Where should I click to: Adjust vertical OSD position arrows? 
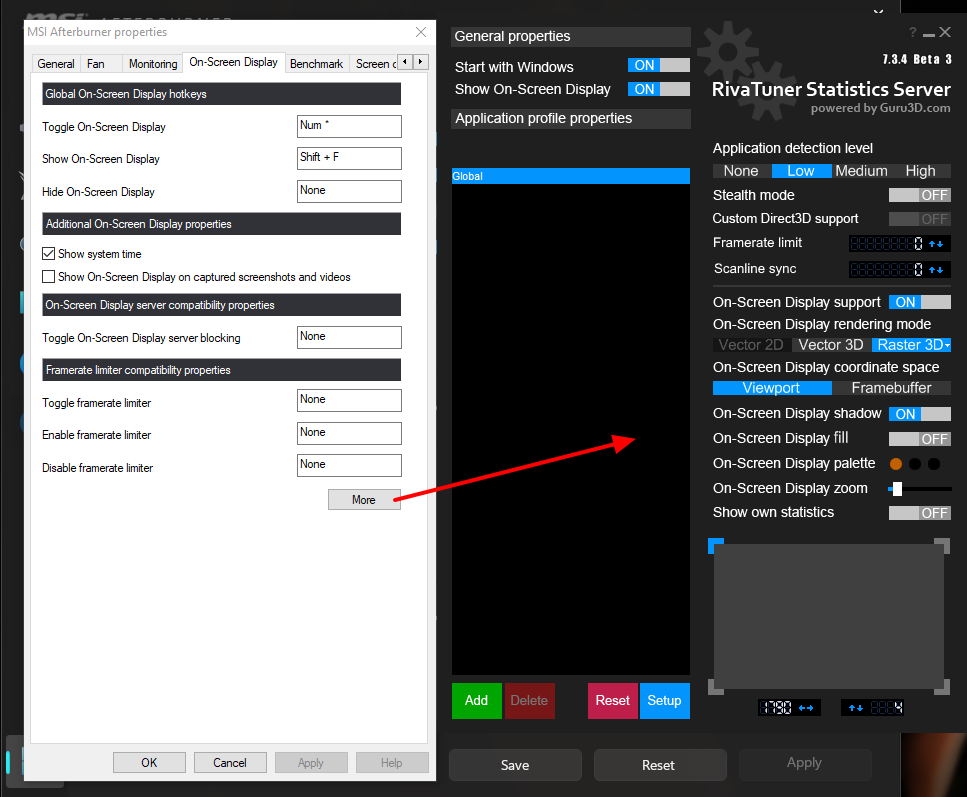click(x=855, y=708)
